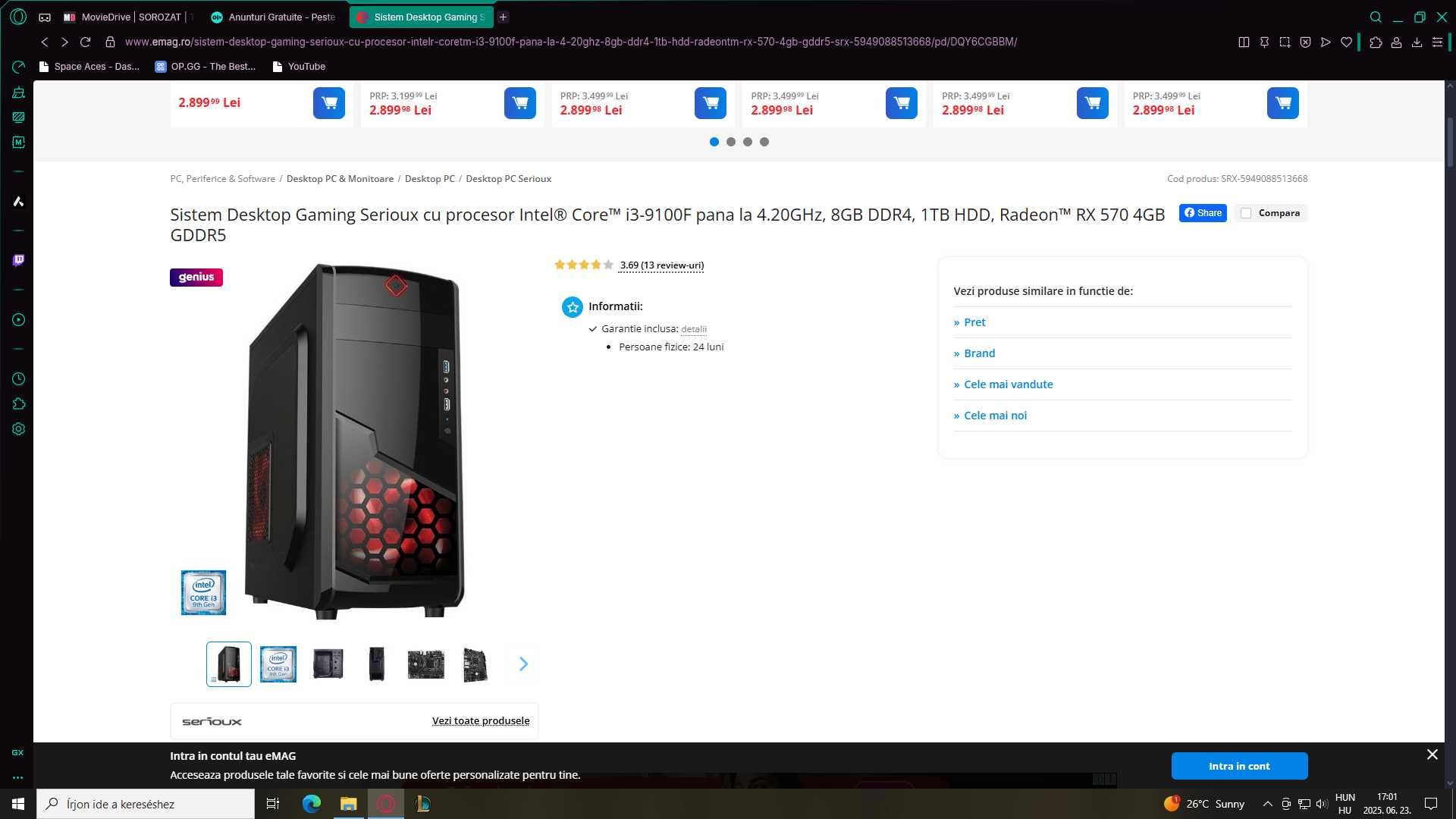Screen dimensions: 1456x819
Task: Add page to bookmarks with heart icon
Action: point(1346,42)
